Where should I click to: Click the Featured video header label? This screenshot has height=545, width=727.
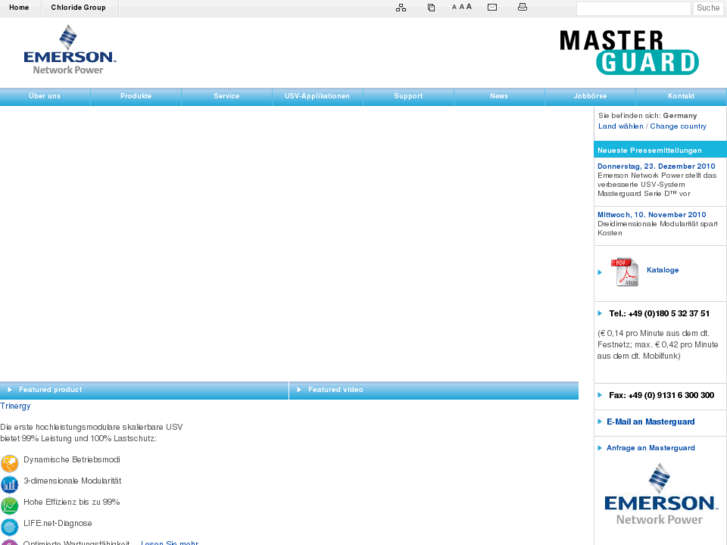[x=336, y=390]
